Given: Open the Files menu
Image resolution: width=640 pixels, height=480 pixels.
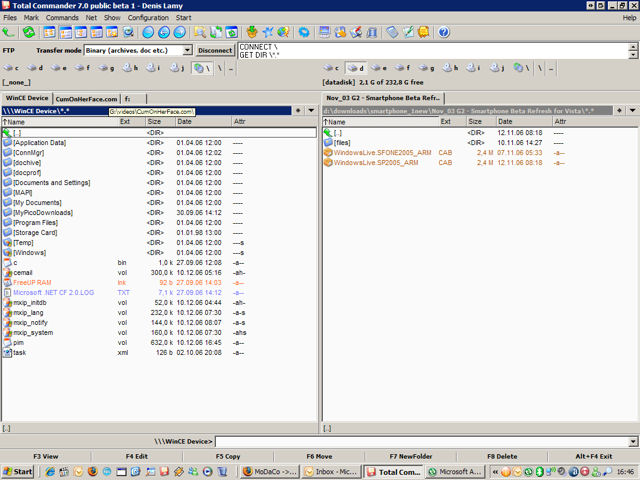Looking at the screenshot, I should (10, 18).
